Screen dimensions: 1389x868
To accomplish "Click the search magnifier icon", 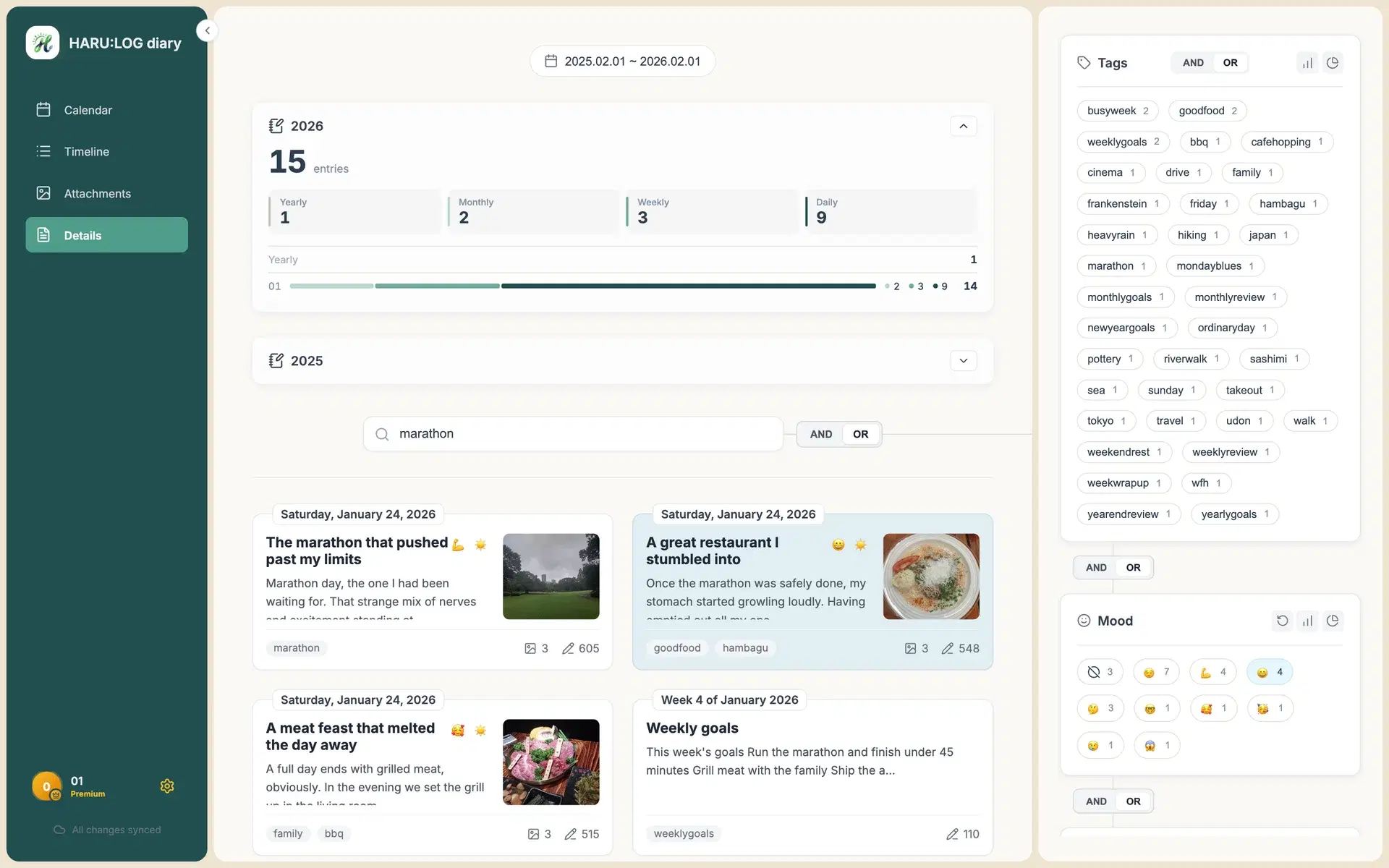I will [382, 434].
